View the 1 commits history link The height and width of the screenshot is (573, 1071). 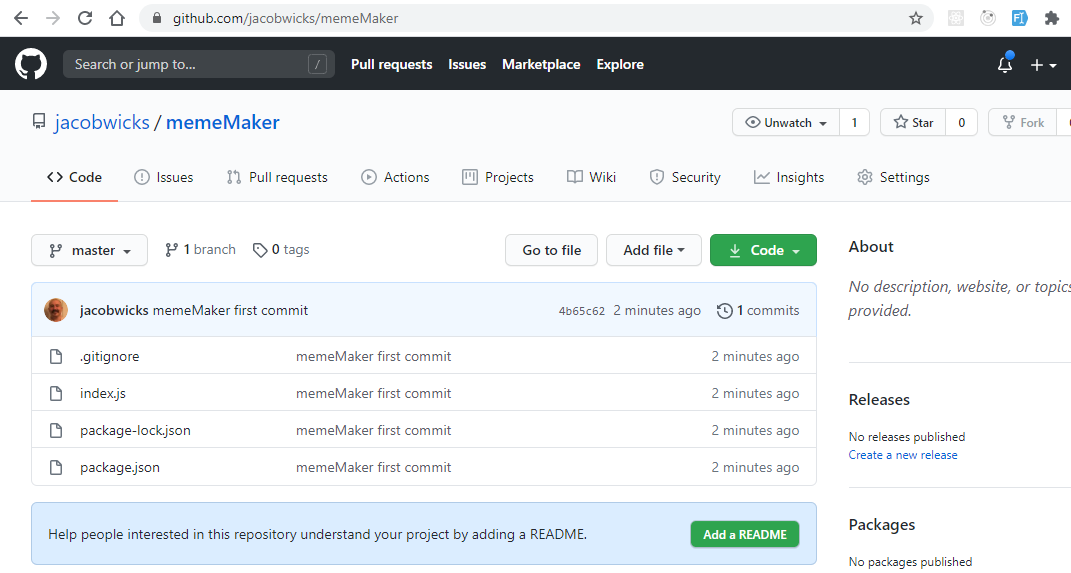click(x=758, y=310)
